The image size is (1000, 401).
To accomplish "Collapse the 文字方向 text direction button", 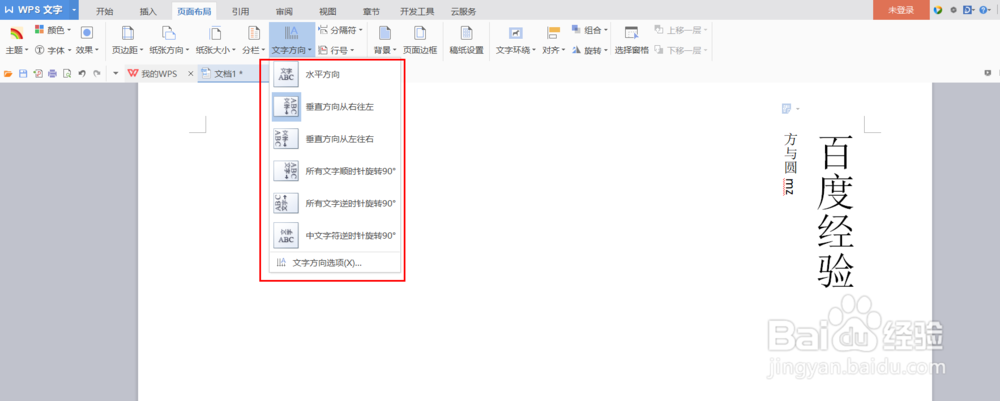I will (291, 41).
